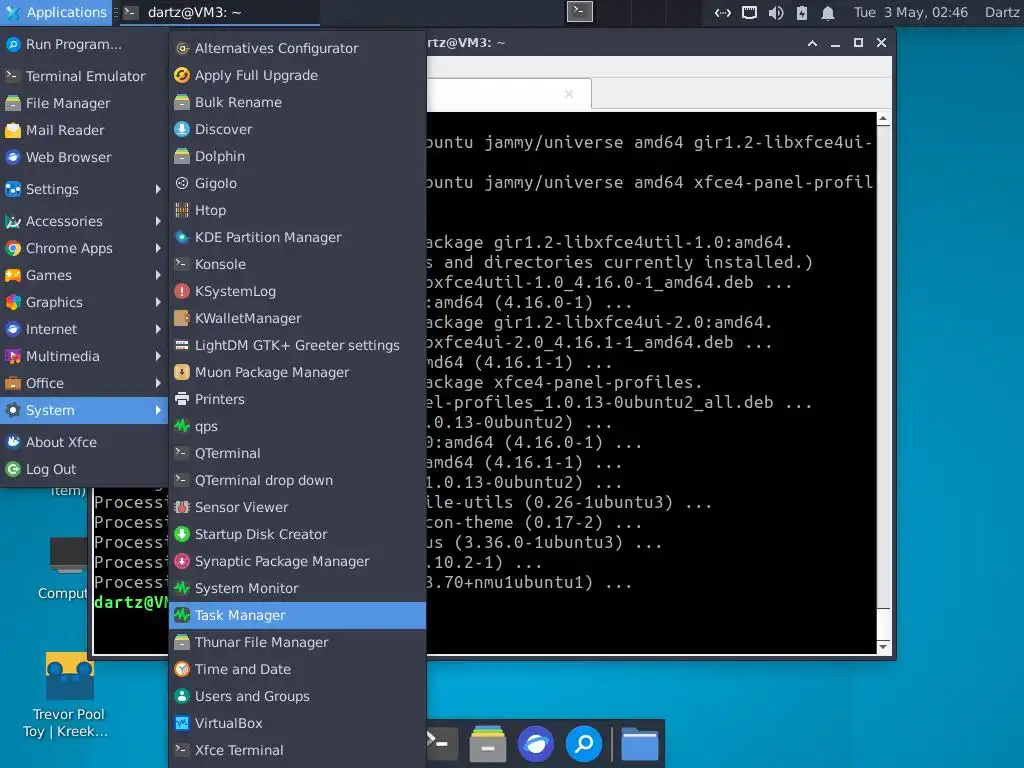Viewport: 1024px width, 768px height.
Task: Click the KSystemLog red warning icon
Action: (x=182, y=291)
